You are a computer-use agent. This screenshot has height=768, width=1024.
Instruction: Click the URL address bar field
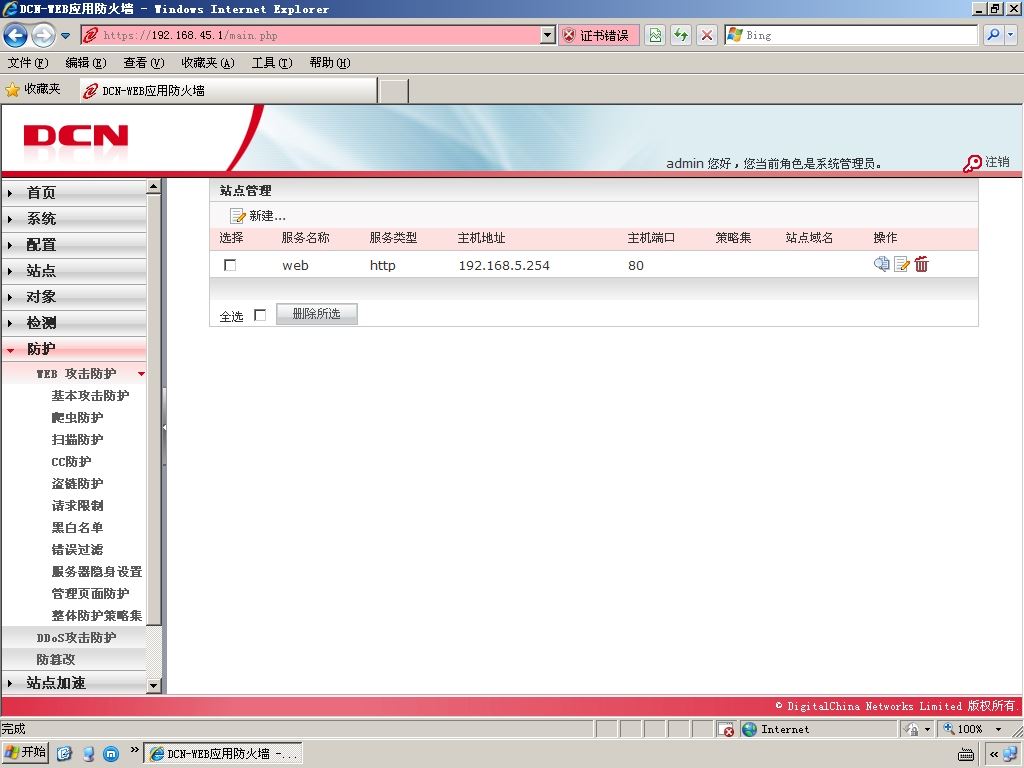click(312, 35)
